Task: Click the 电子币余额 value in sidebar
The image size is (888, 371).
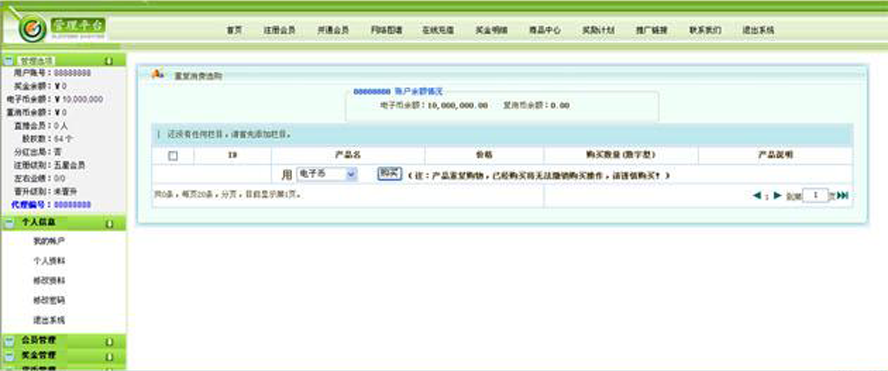Action: click(79, 99)
